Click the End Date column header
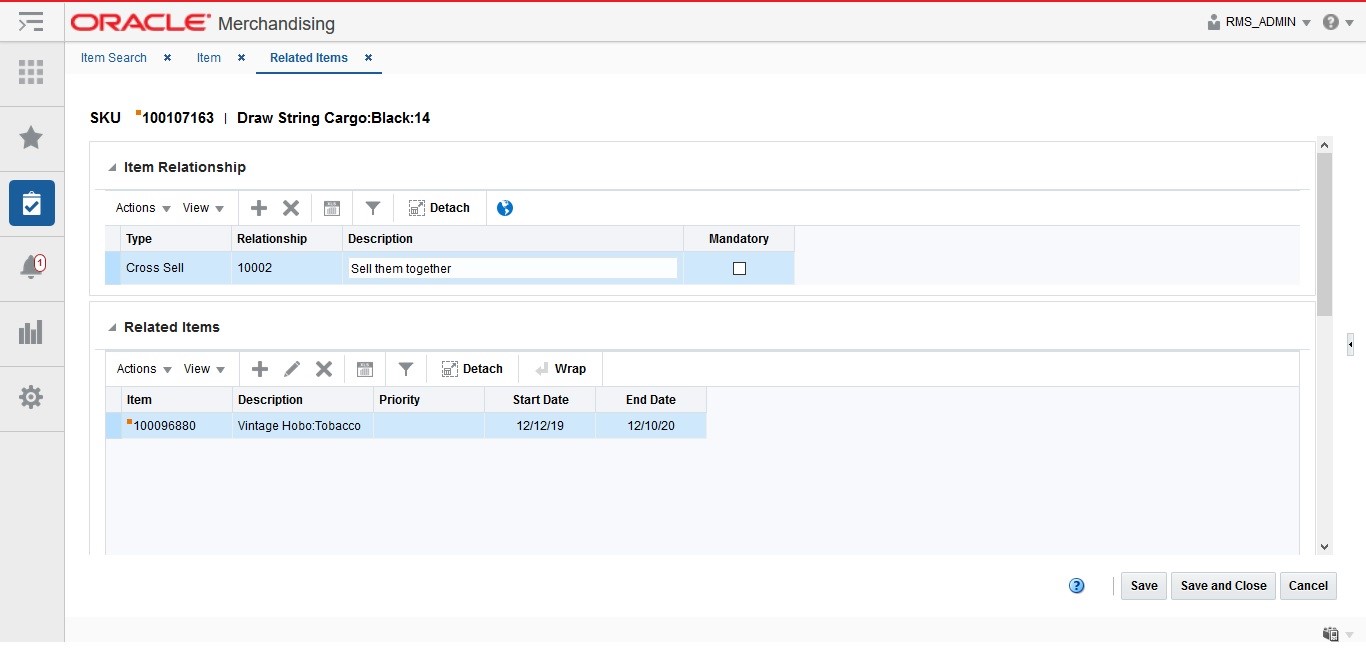 (x=651, y=400)
